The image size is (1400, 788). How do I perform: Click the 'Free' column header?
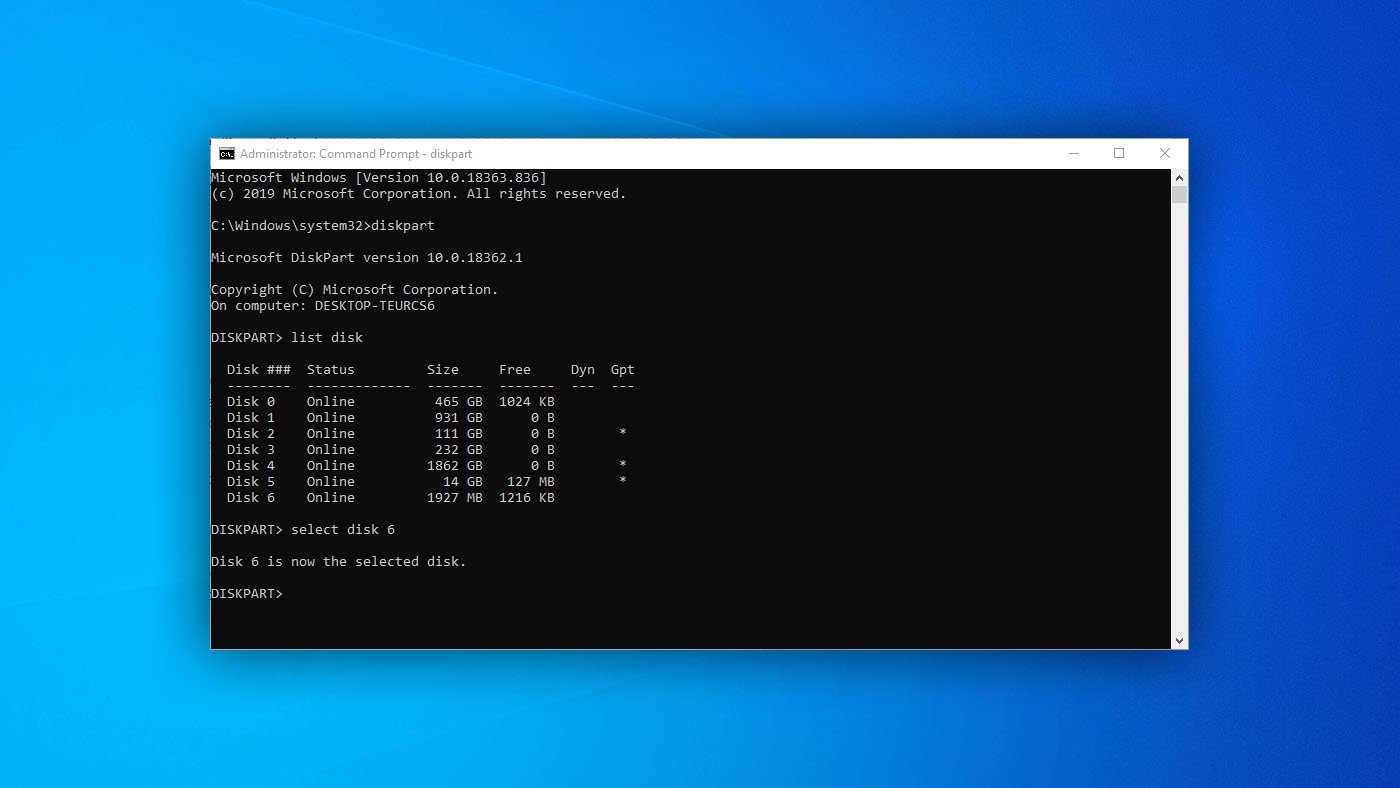(515, 369)
